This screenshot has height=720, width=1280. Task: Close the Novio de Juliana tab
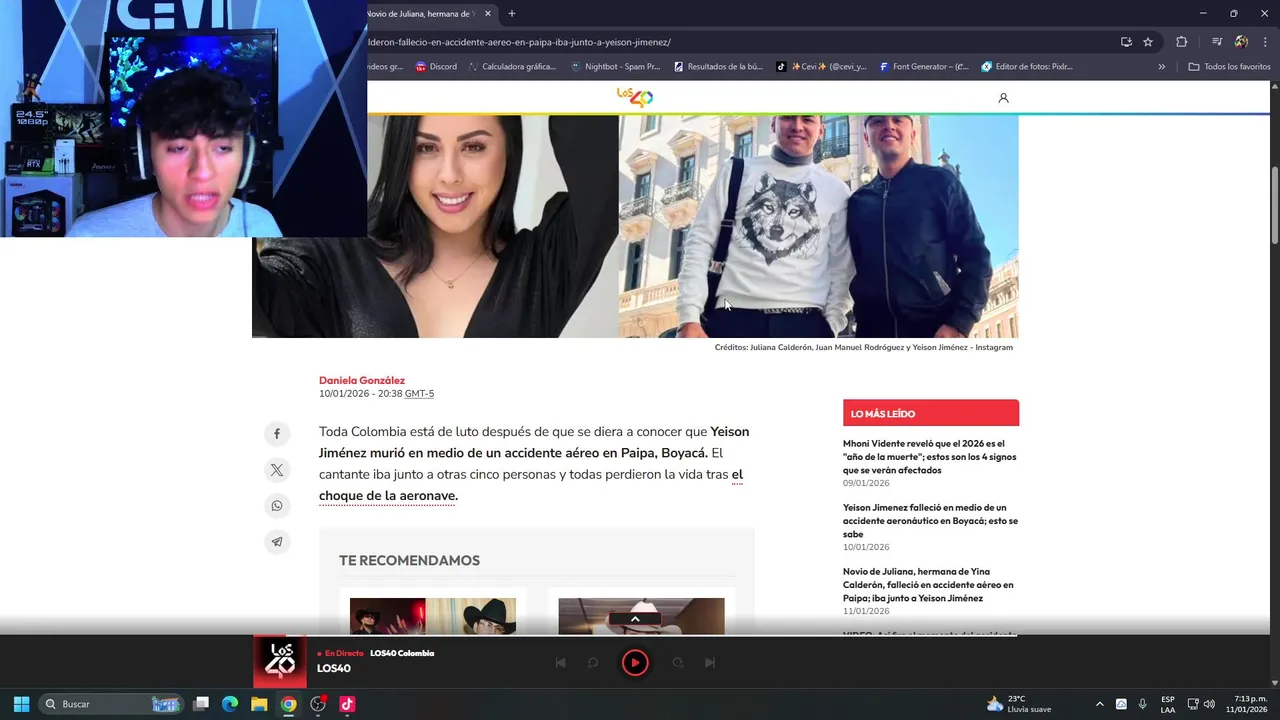click(488, 14)
